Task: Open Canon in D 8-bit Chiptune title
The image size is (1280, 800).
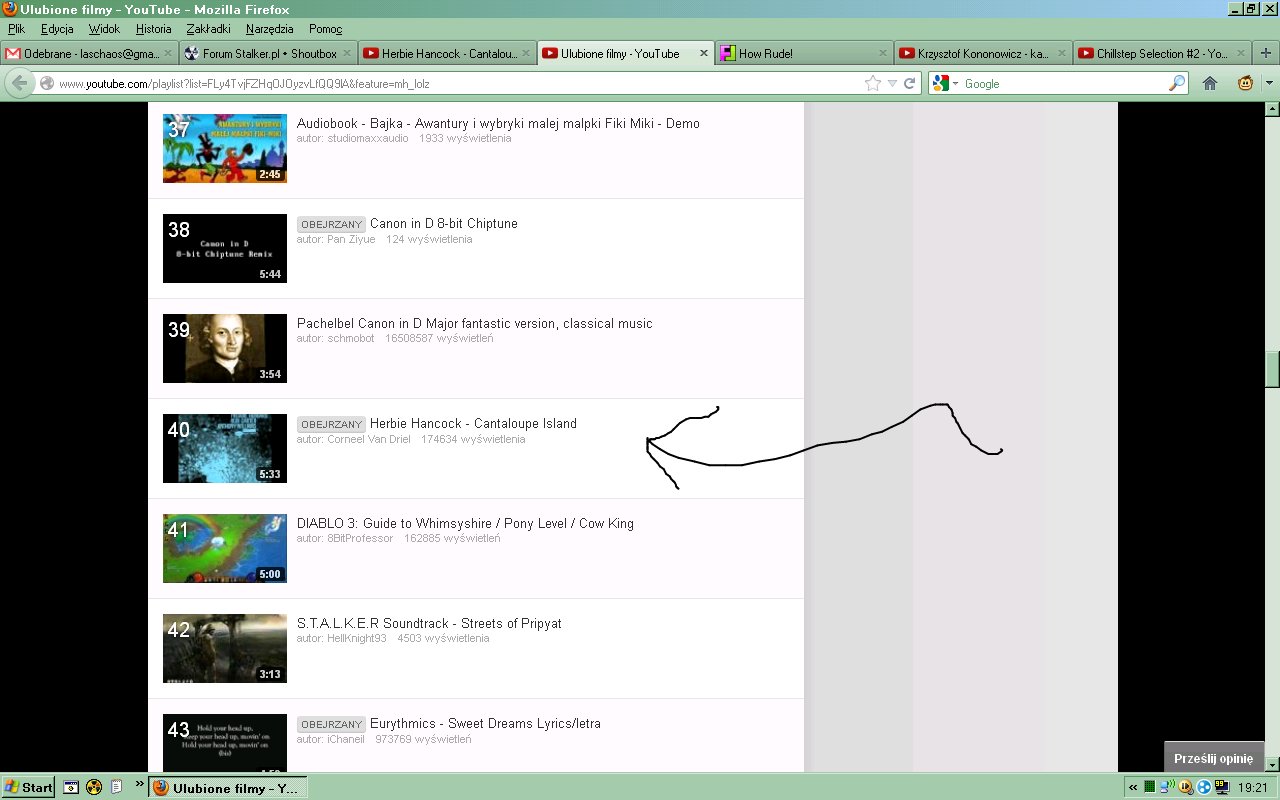Action: click(444, 224)
